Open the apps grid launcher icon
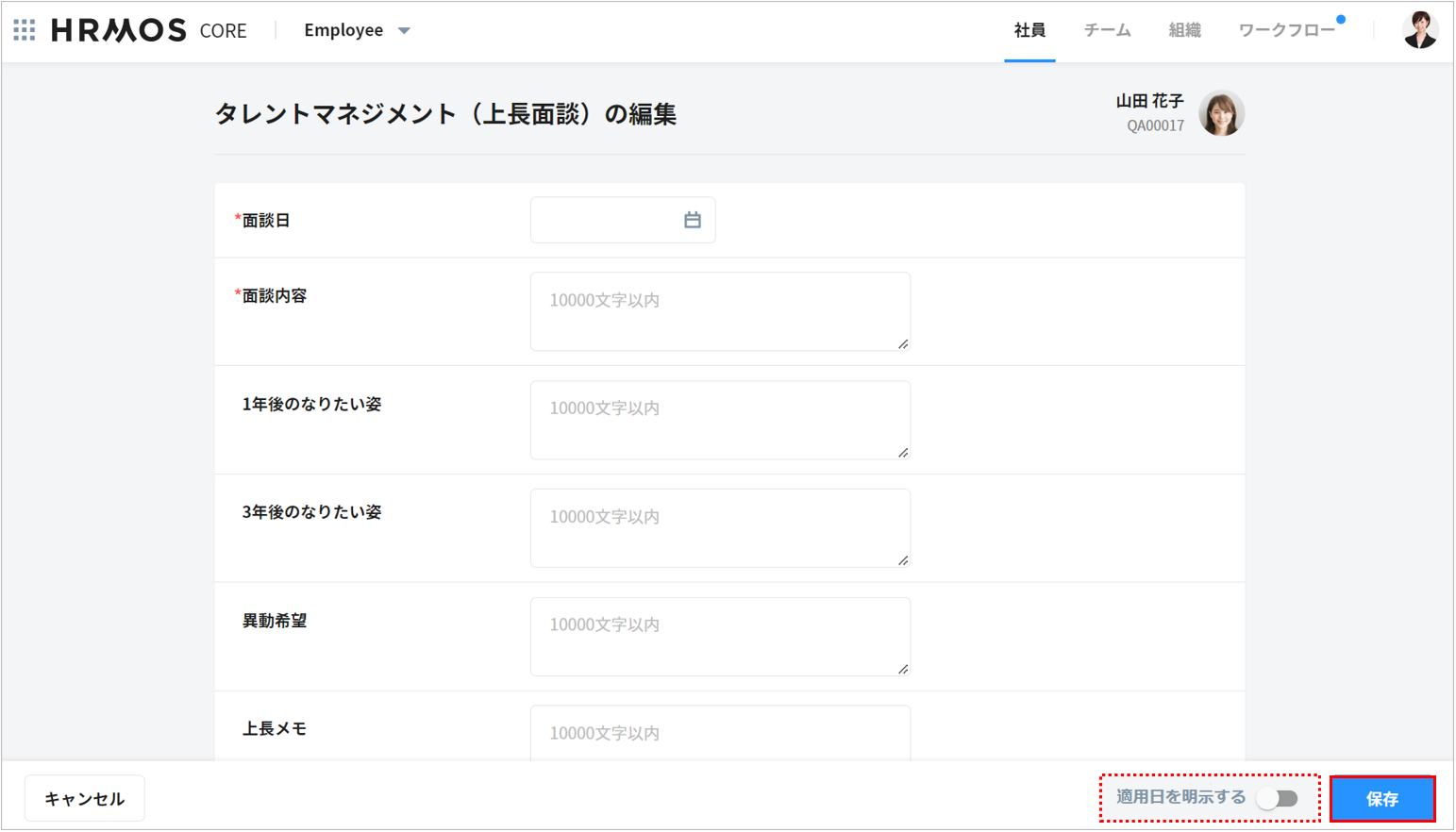Image resolution: width=1456 pixels, height=832 pixels. coord(25,30)
